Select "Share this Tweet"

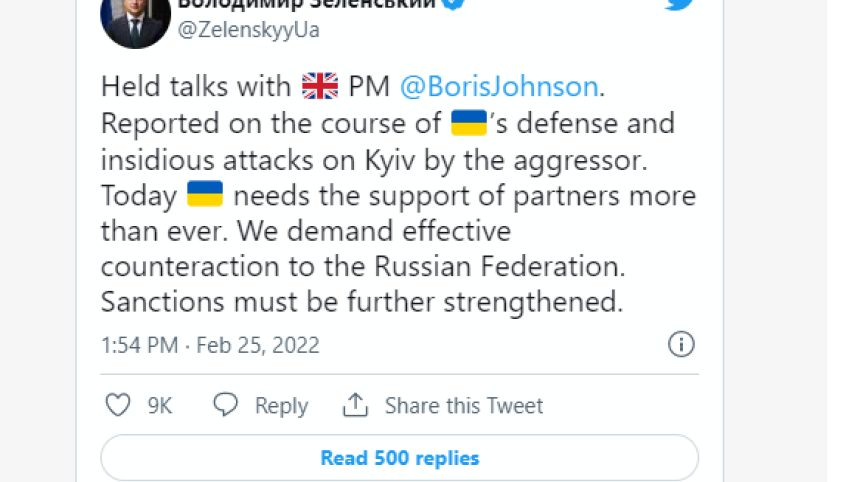pyautogui.click(x=464, y=406)
